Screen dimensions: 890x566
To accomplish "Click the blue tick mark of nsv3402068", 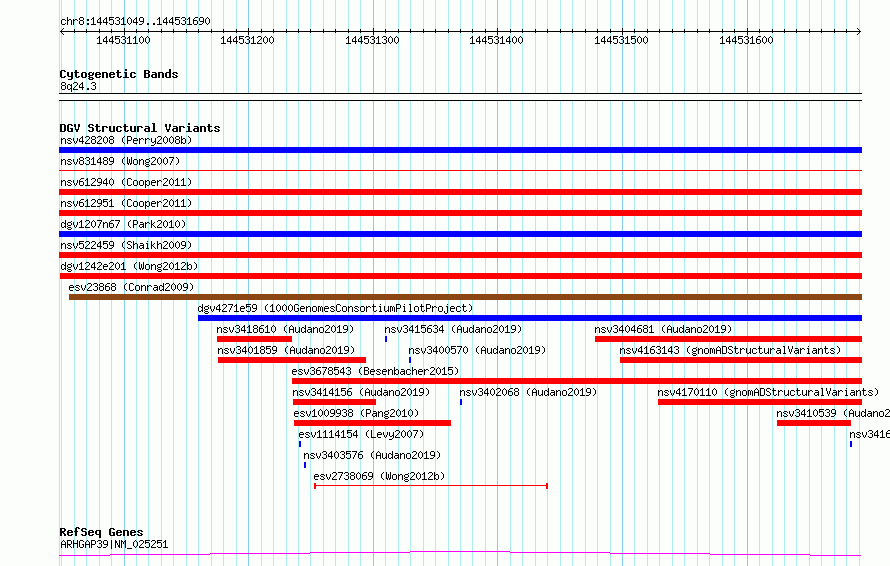I will (461, 402).
